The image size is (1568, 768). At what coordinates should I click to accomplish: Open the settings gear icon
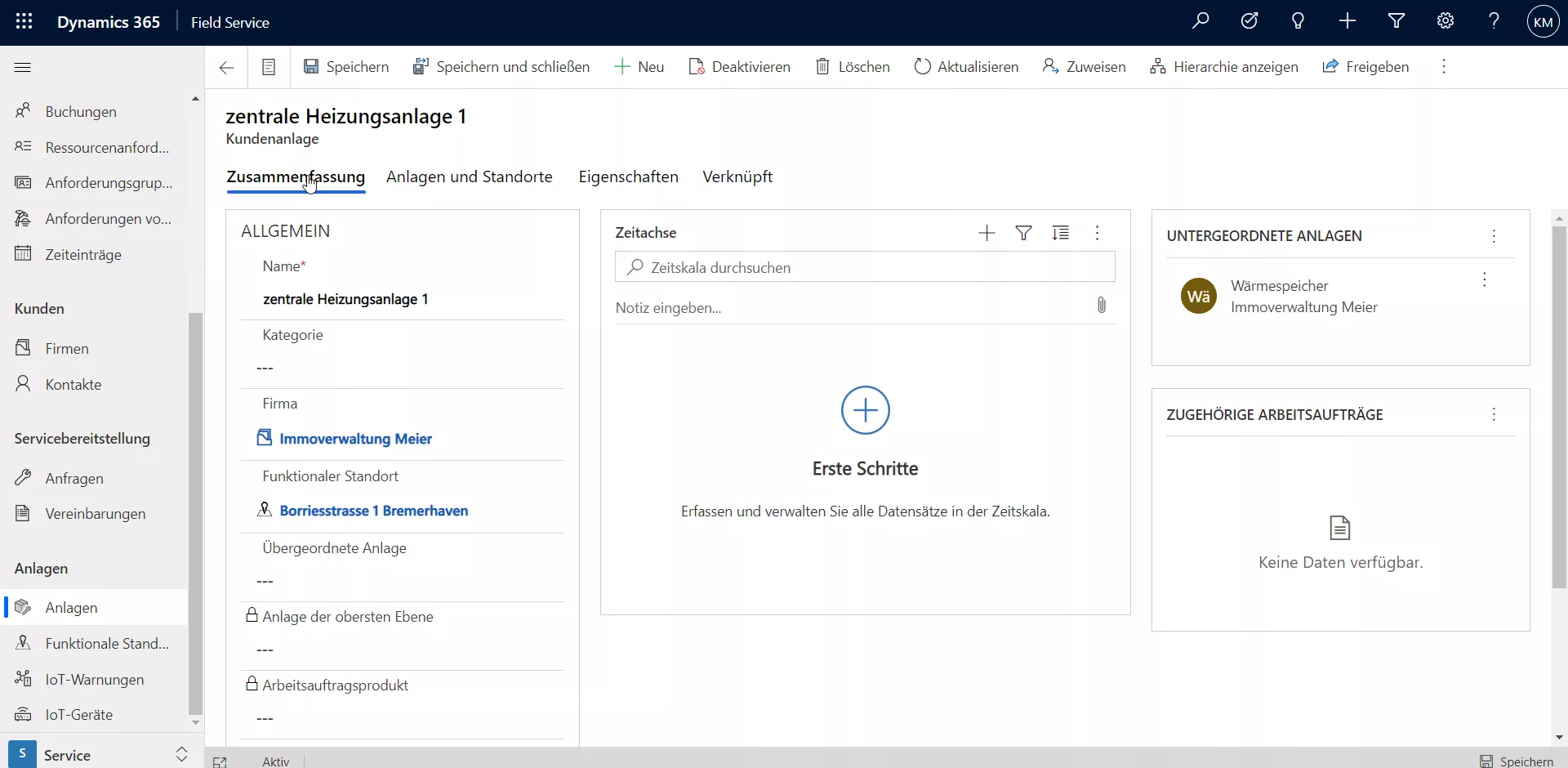pos(1445,22)
